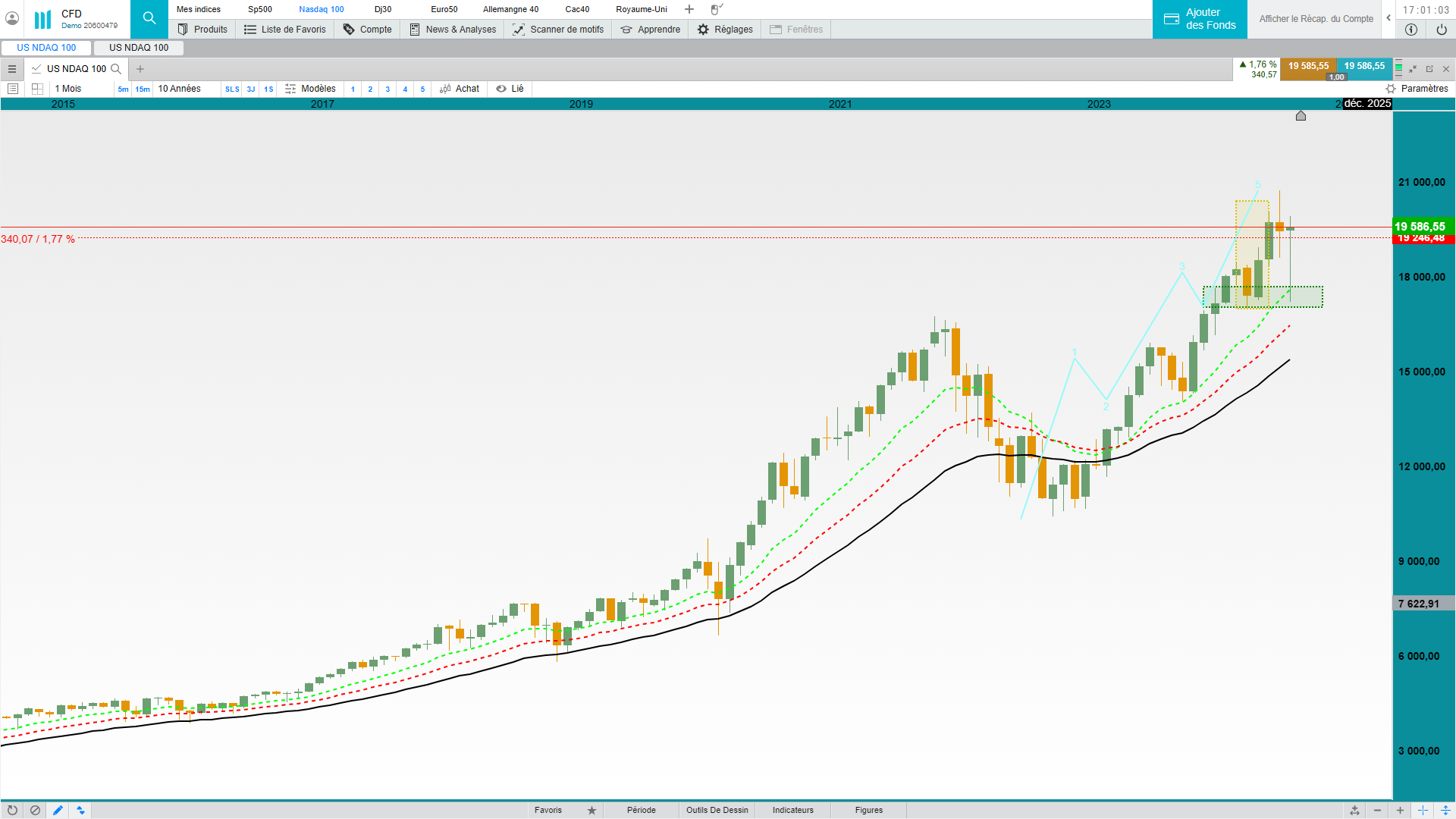This screenshot has height=819, width=1456.
Task: Toggle the SLS button in chart toolbar
Action: (x=232, y=89)
